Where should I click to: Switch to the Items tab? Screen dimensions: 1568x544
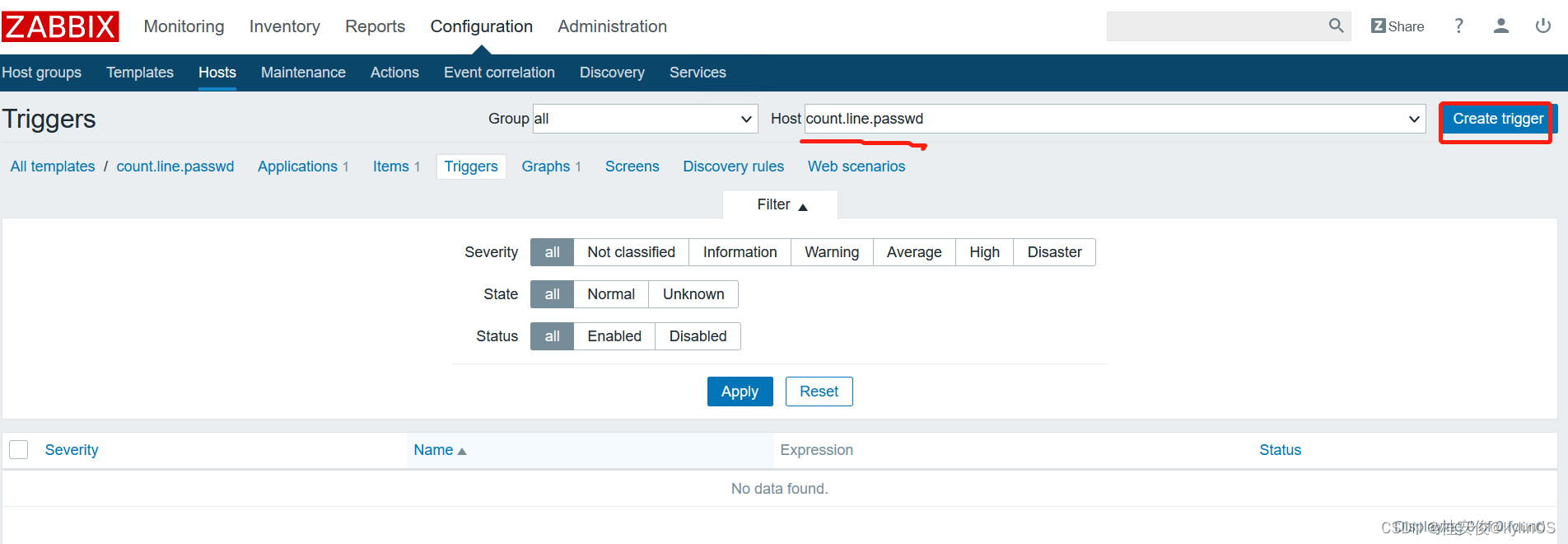(391, 166)
